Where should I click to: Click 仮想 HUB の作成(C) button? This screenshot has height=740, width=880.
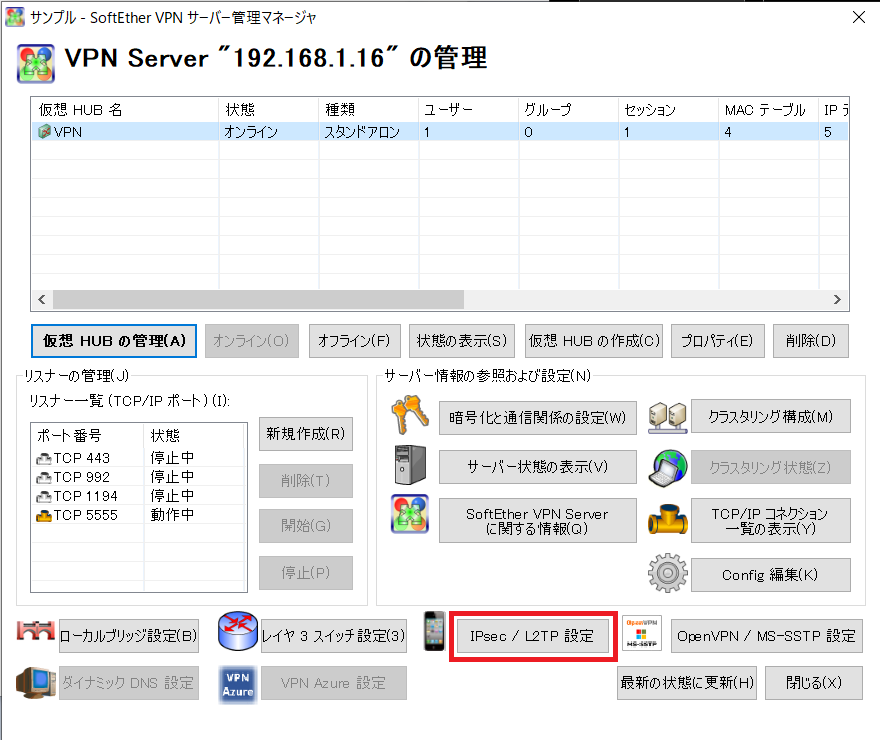(594, 341)
